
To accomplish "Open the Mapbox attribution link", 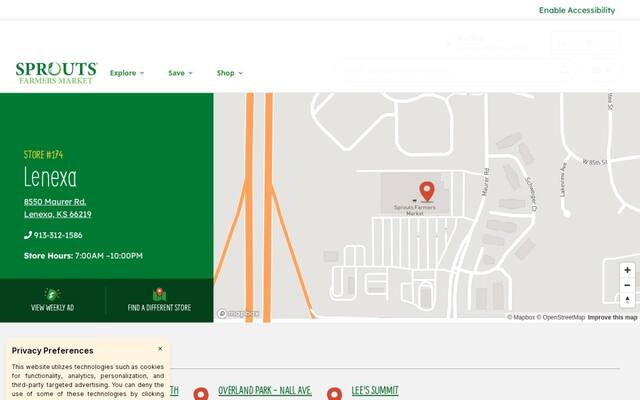I will 521,317.
